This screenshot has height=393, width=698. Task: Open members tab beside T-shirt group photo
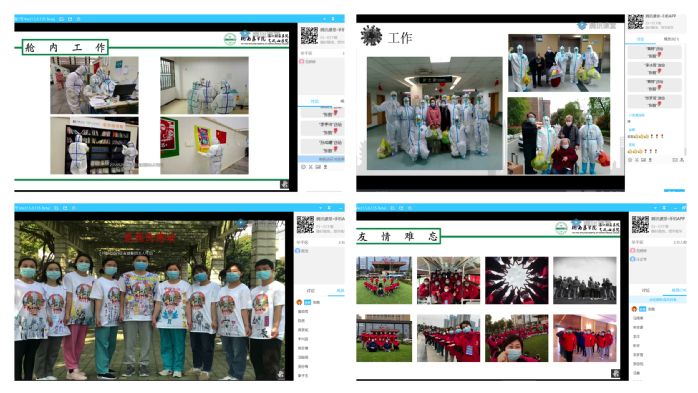[x=340, y=291]
